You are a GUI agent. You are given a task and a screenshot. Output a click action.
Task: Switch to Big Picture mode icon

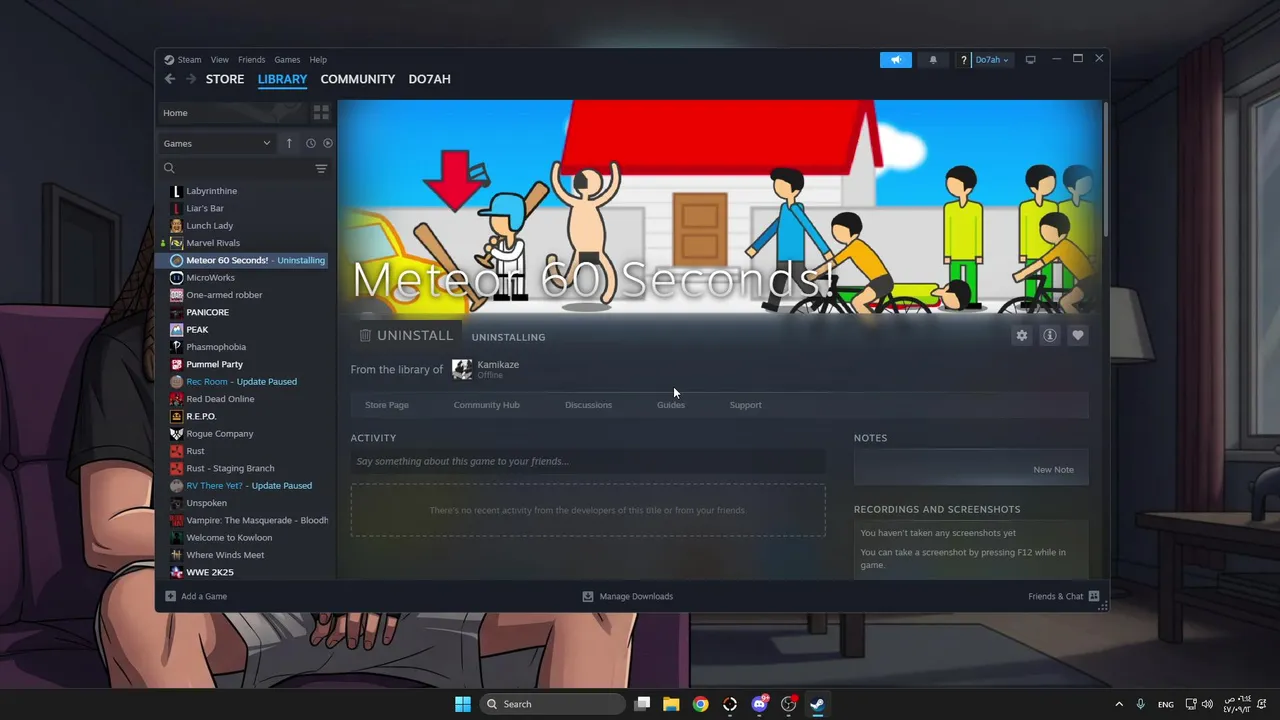[x=1030, y=60]
